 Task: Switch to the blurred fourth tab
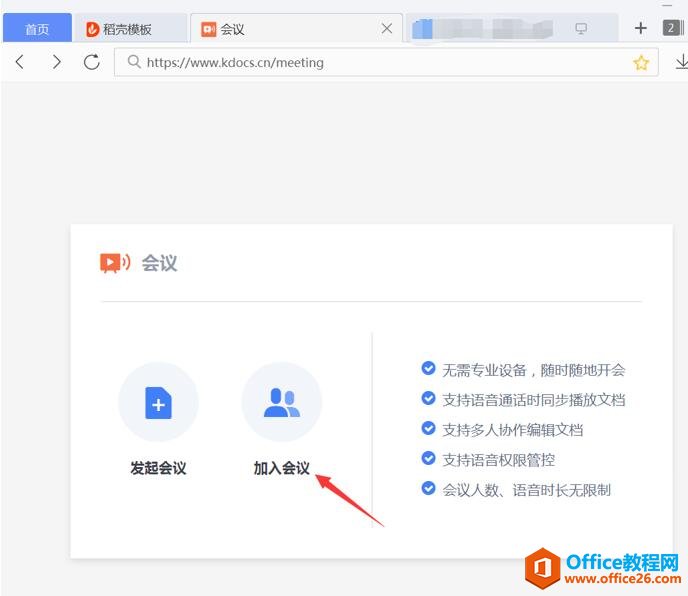click(x=511, y=29)
